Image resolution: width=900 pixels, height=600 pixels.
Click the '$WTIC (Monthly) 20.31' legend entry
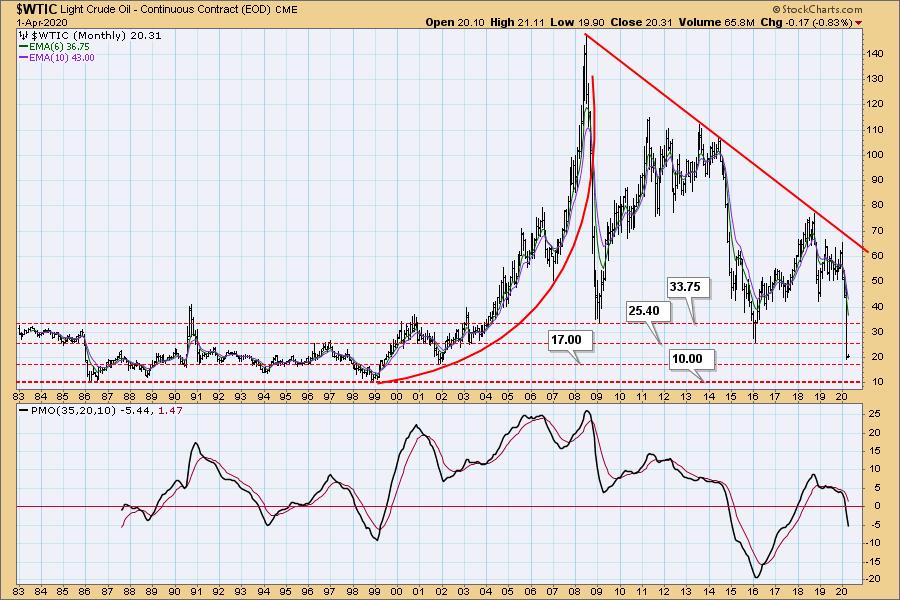(x=95, y=36)
